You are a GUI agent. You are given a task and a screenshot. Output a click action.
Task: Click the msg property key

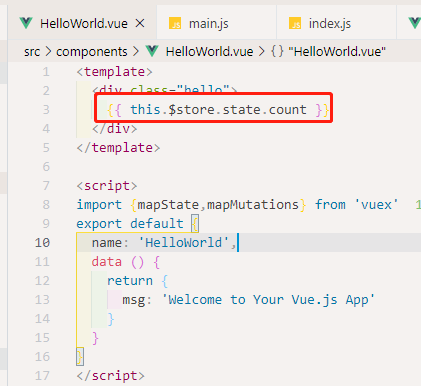pyautogui.click(x=133, y=300)
